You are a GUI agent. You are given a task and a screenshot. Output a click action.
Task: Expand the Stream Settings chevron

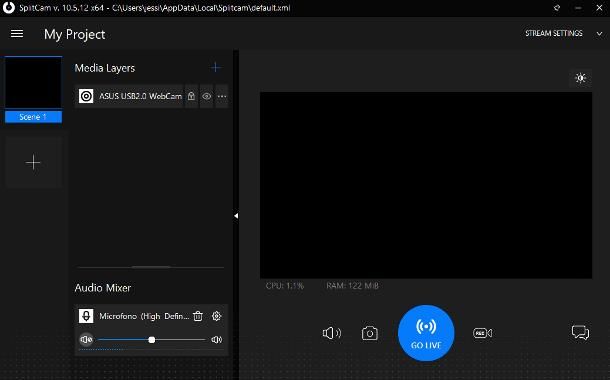pos(599,34)
